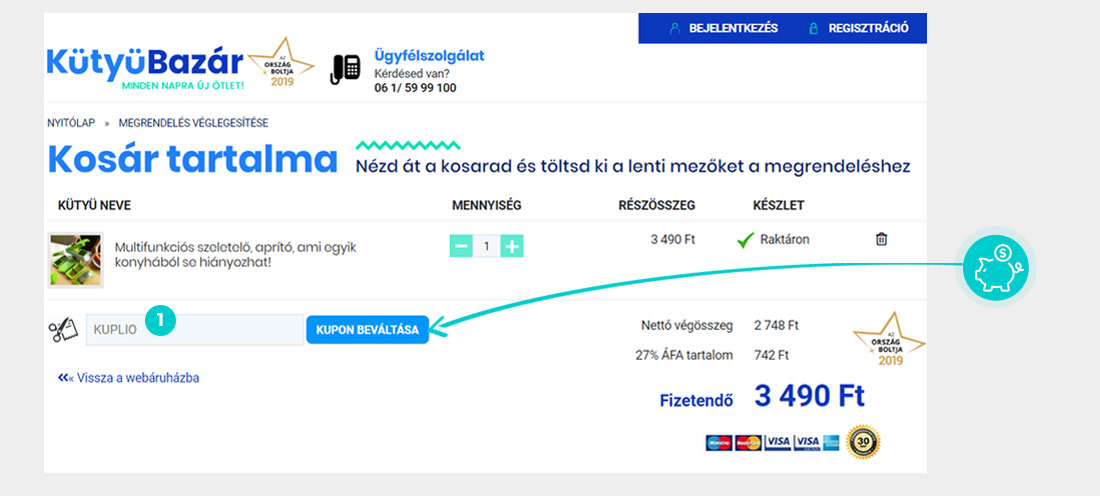
Task: Click the phone number 06 1/ 59 99 100
Action: [x=415, y=88]
